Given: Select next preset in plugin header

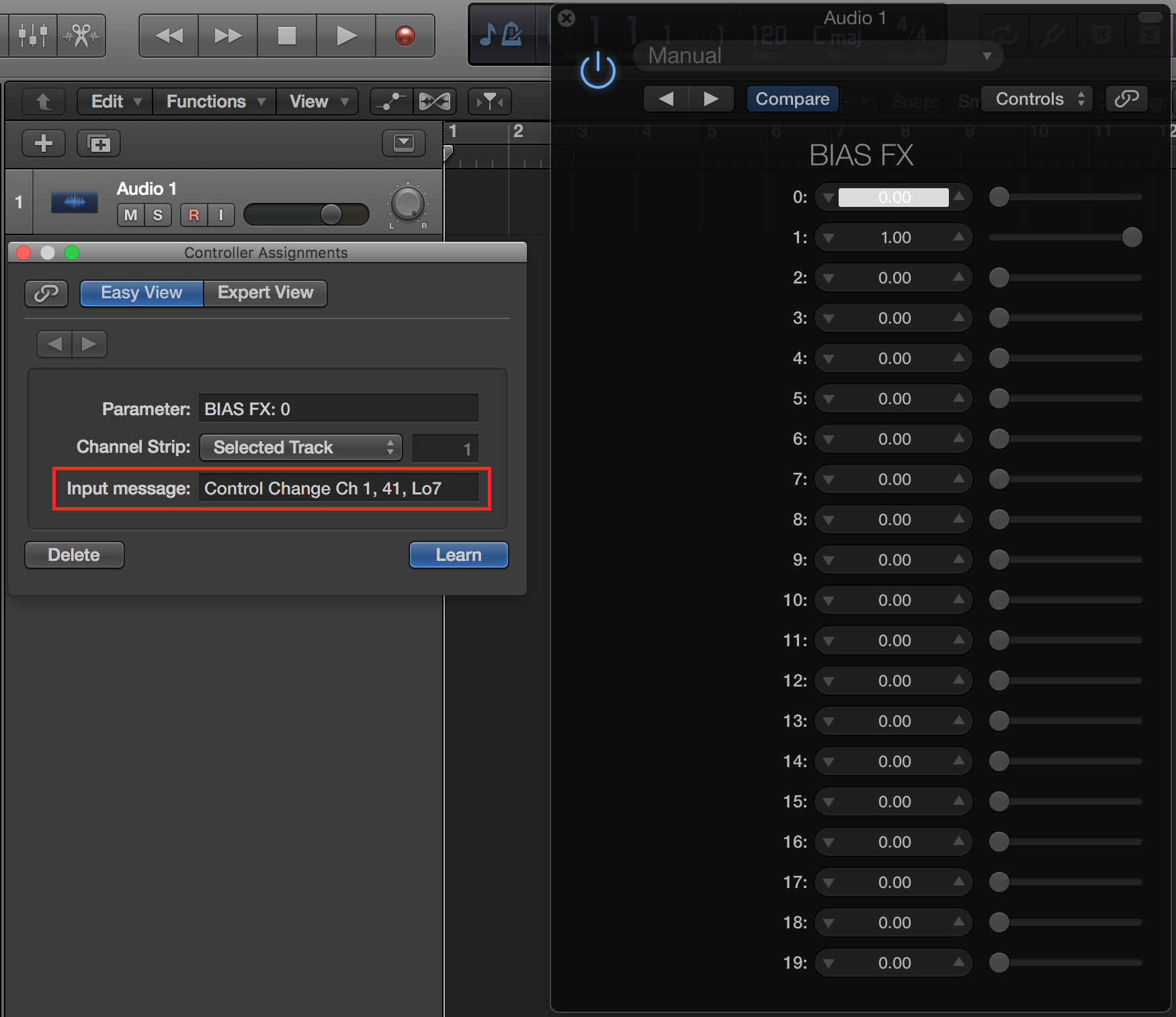Looking at the screenshot, I should point(711,99).
